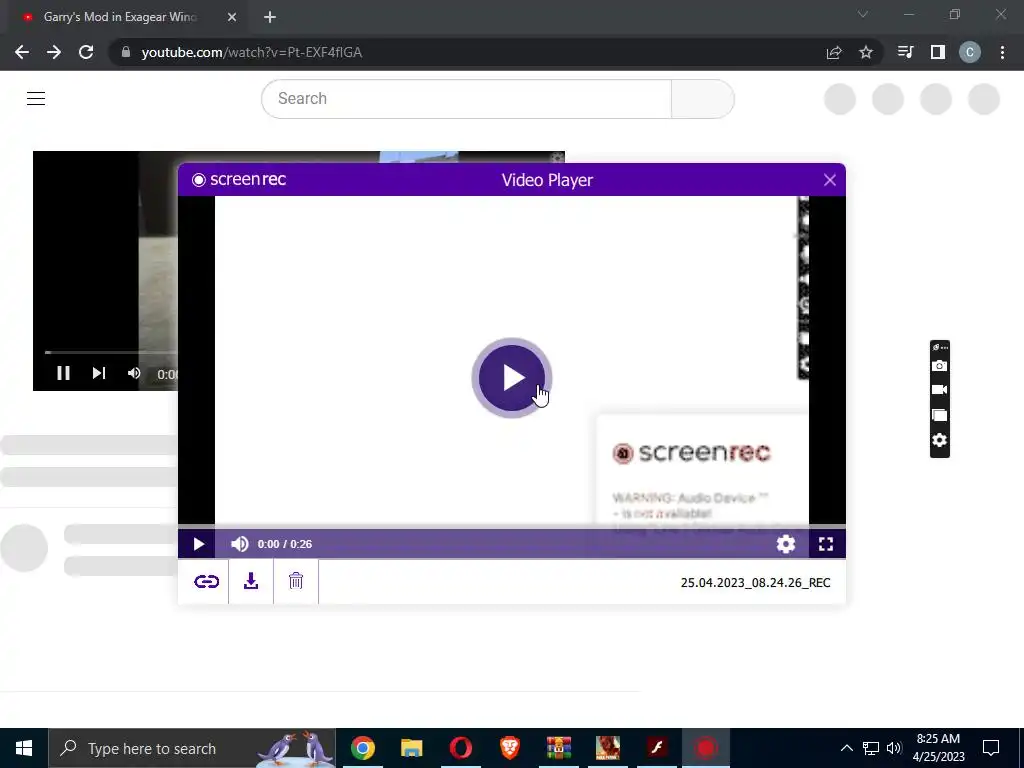Open ScreenRec video player settings gear

point(786,544)
